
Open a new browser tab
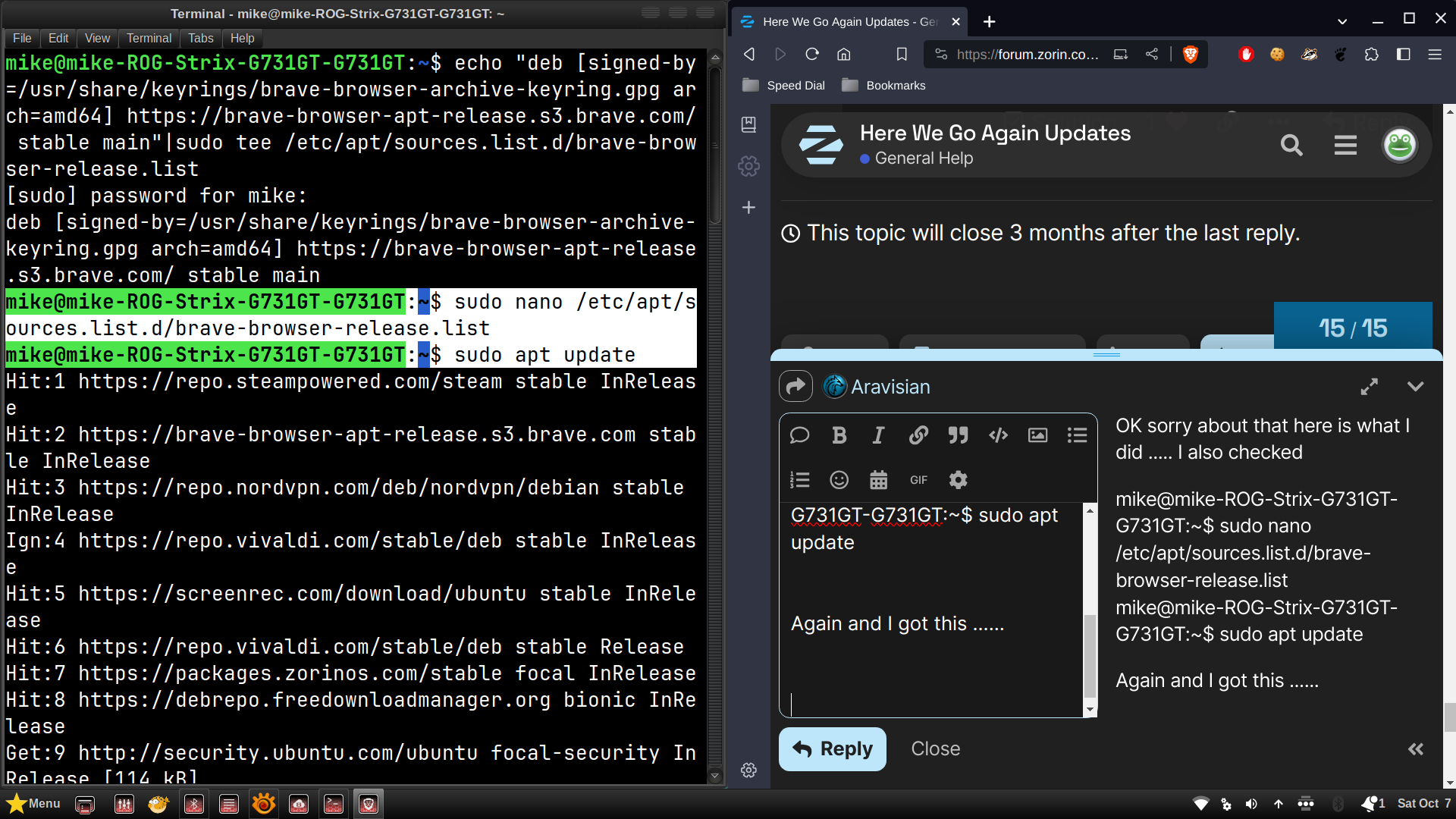pyautogui.click(x=990, y=21)
